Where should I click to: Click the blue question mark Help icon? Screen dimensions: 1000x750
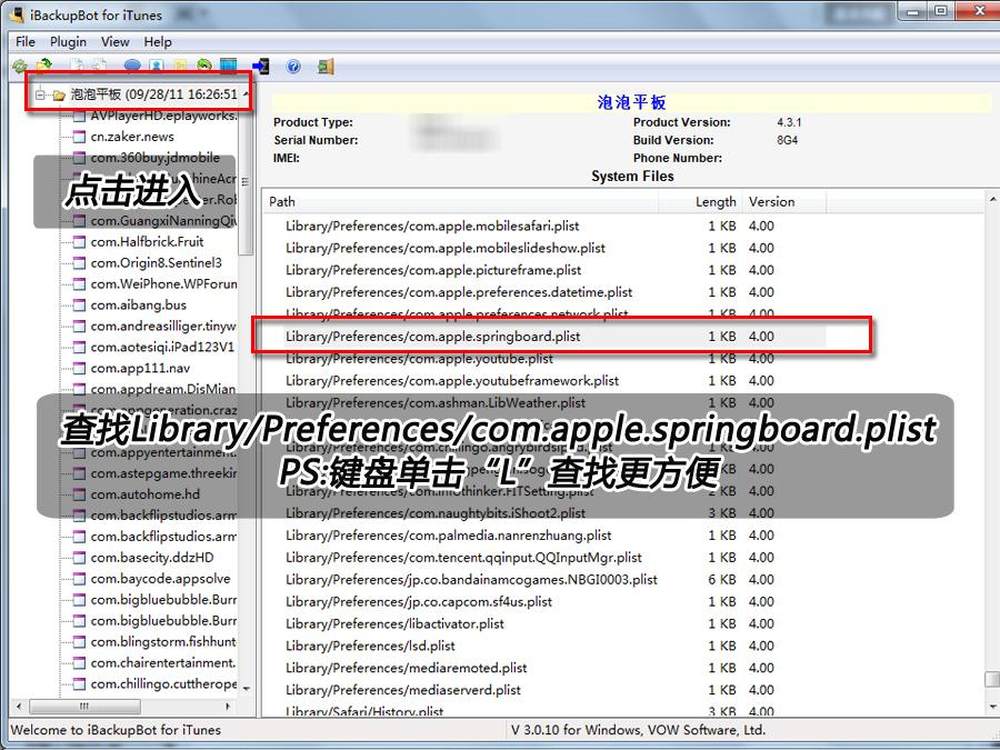coord(293,66)
